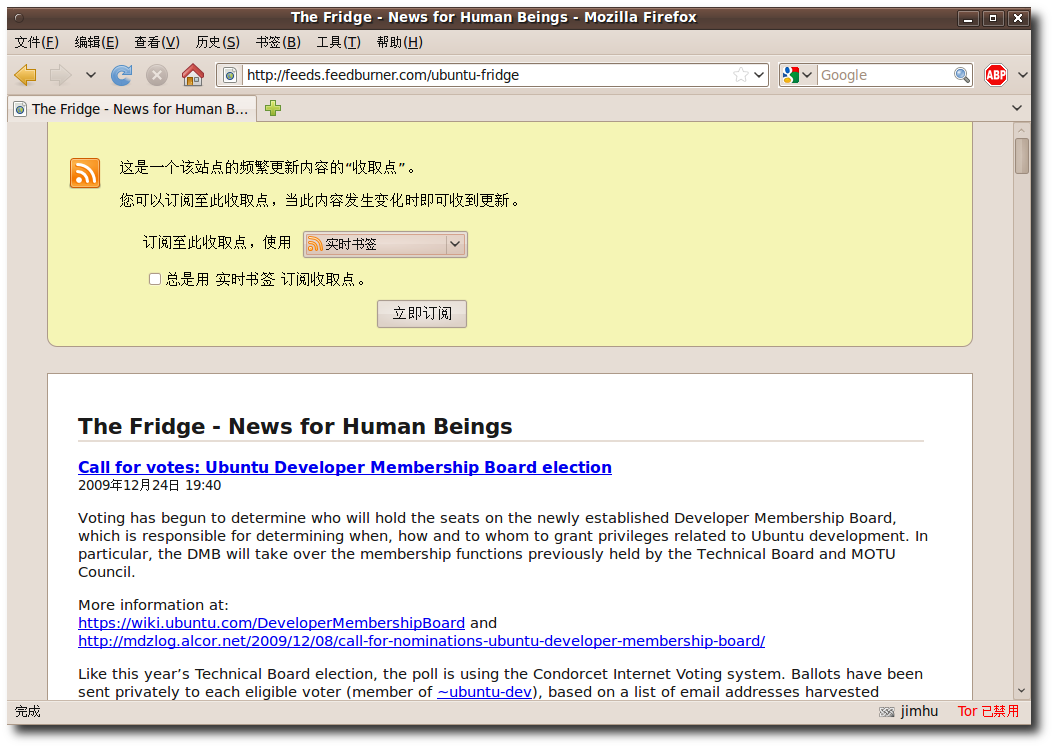Open a new tab with the plus icon
The height and width of the screenshot is (748, 1054).
pyautogui.click(x=273, y=109)
